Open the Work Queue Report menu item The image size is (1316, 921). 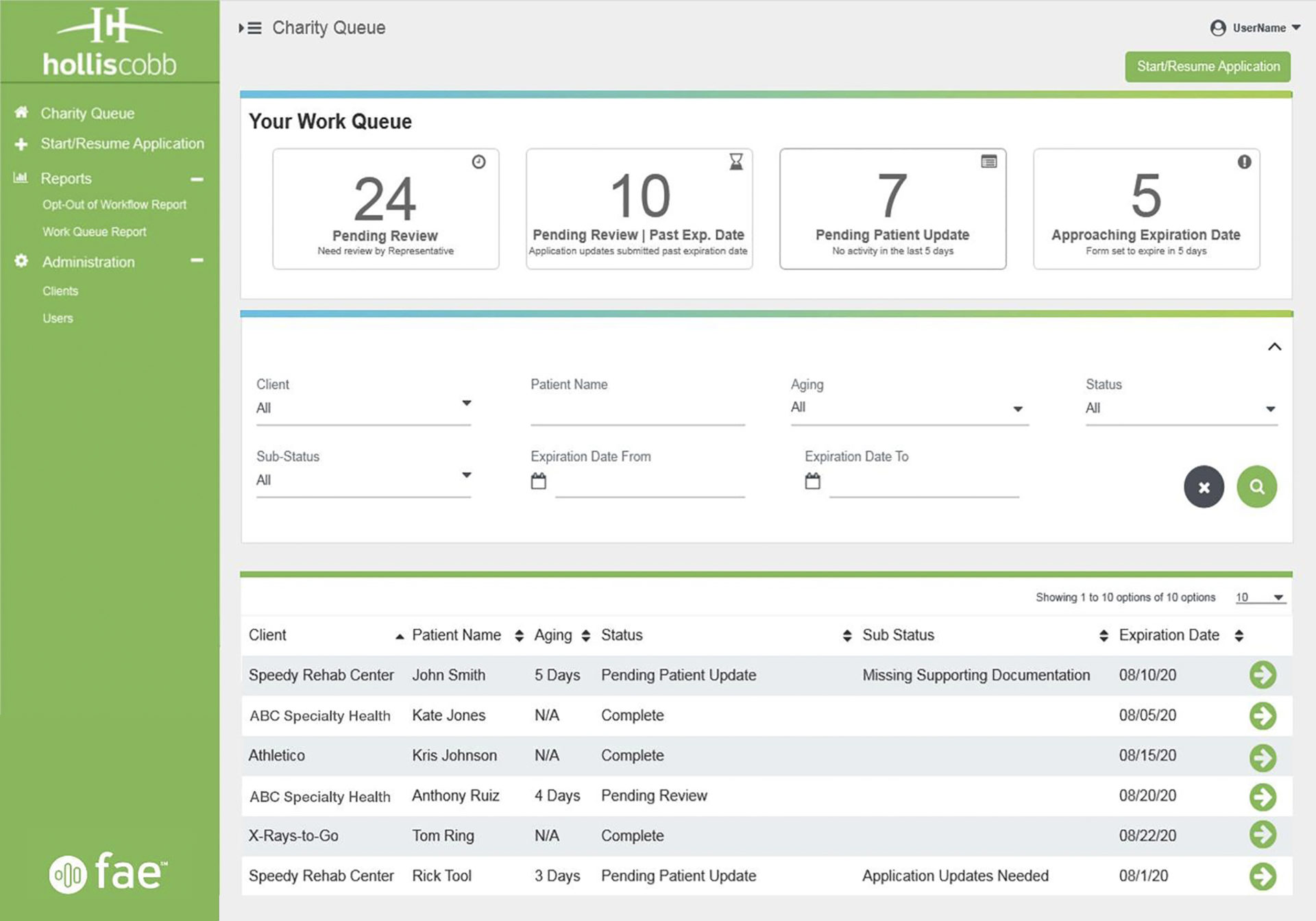[x=95, y=232]
